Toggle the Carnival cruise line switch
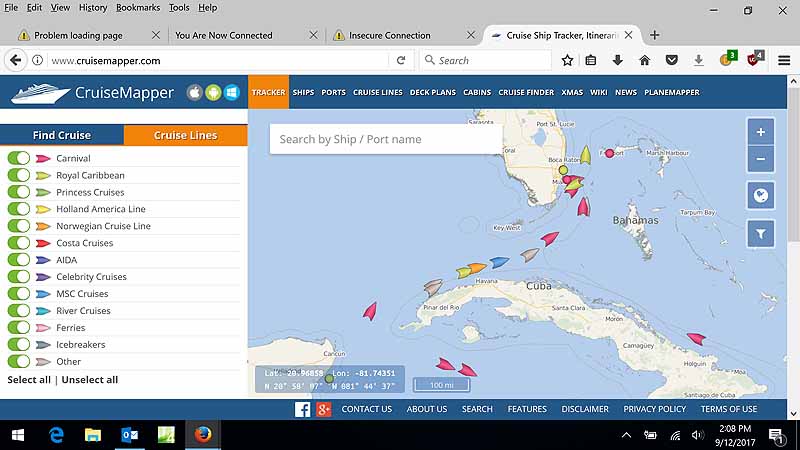 click(x=19, y=158)
